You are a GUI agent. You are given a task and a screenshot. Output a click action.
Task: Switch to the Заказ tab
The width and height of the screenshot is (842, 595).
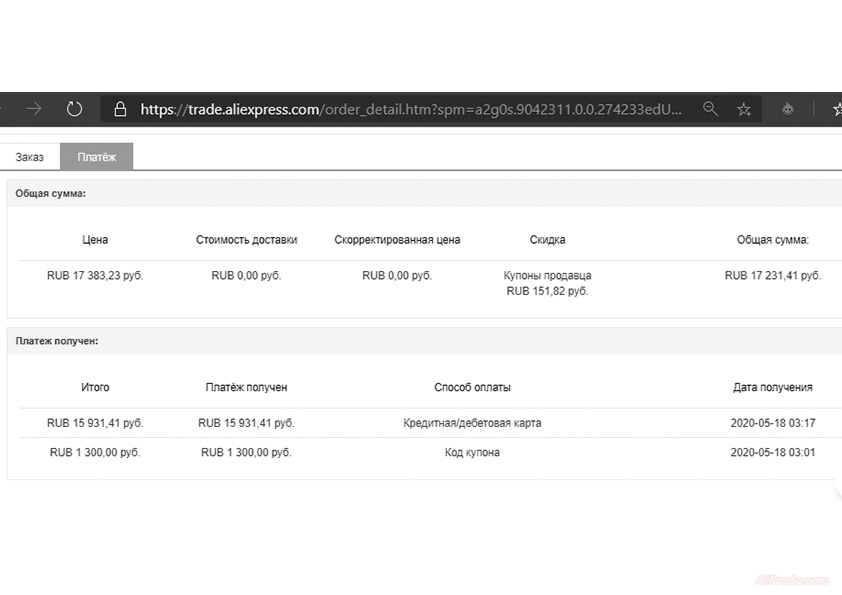[x=30, y=157]
